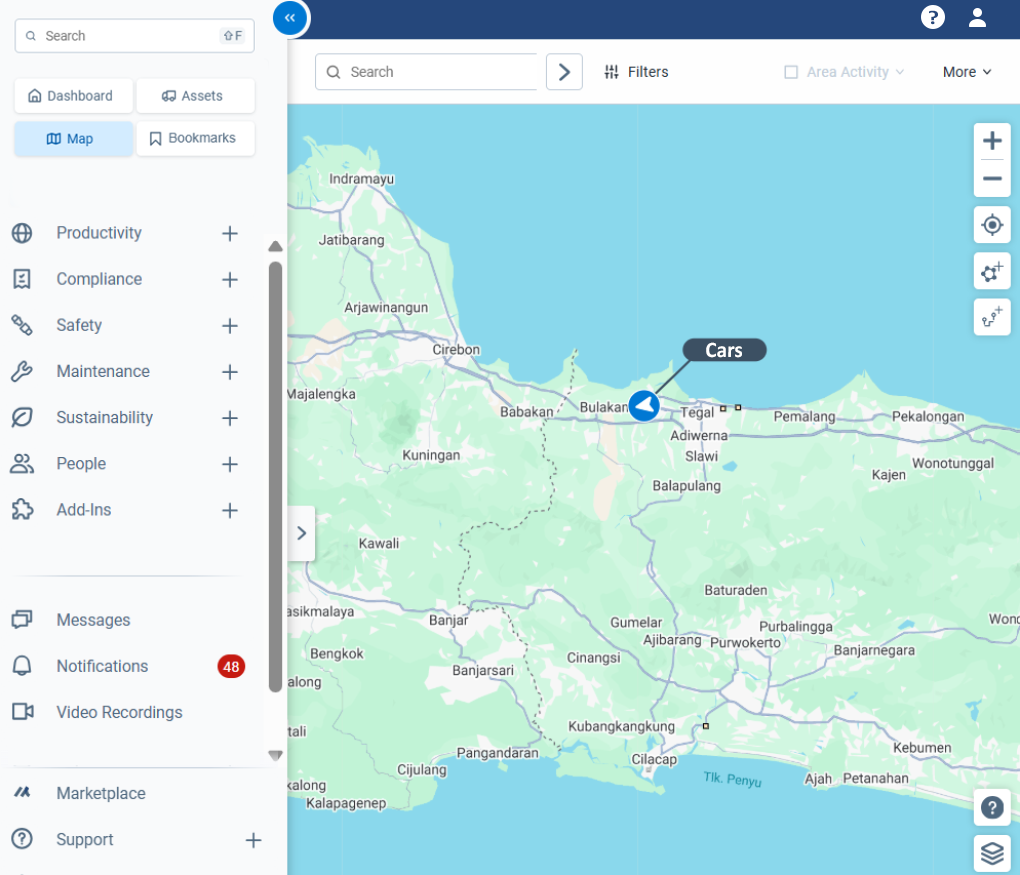The image size is (1020, 875).
Task: Open the Bookmarks tab
Action: click(x=195, y=138)
